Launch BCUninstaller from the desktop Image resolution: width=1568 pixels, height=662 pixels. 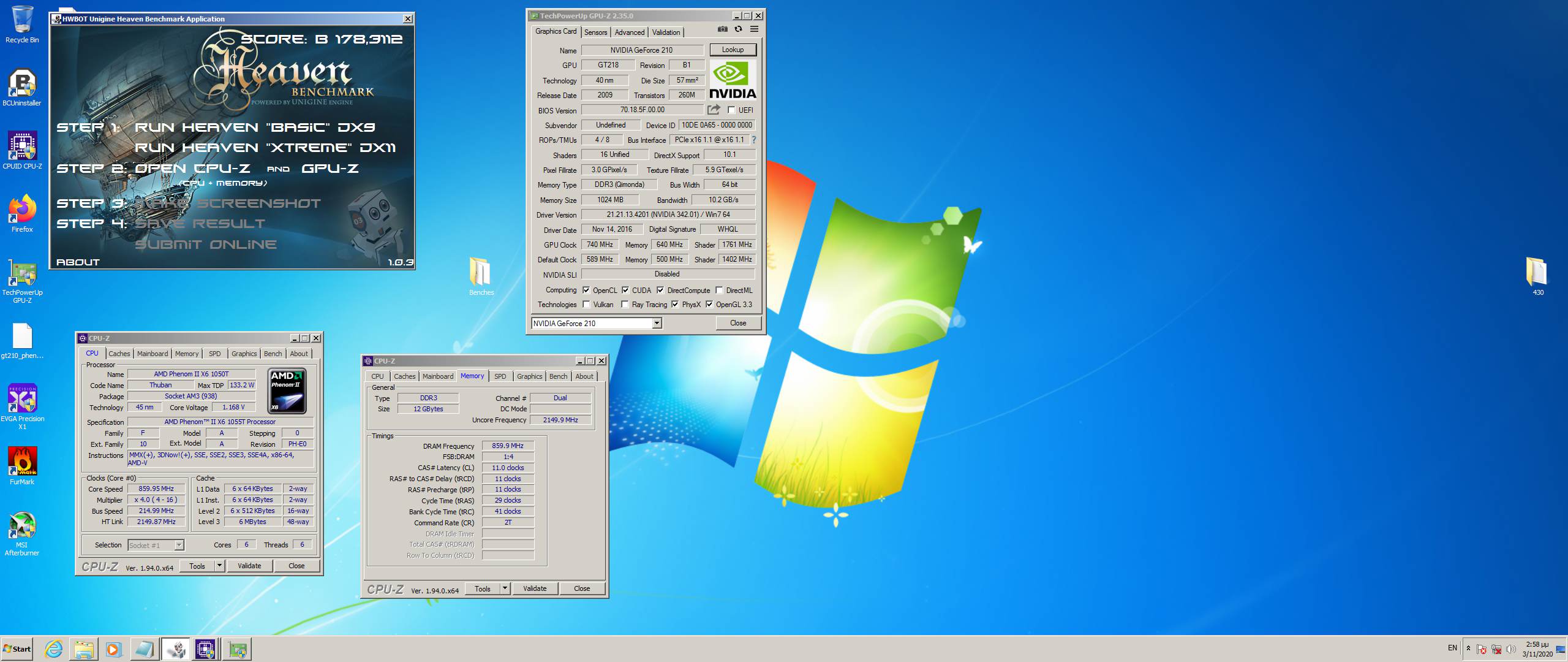click(x=22, y=88)
